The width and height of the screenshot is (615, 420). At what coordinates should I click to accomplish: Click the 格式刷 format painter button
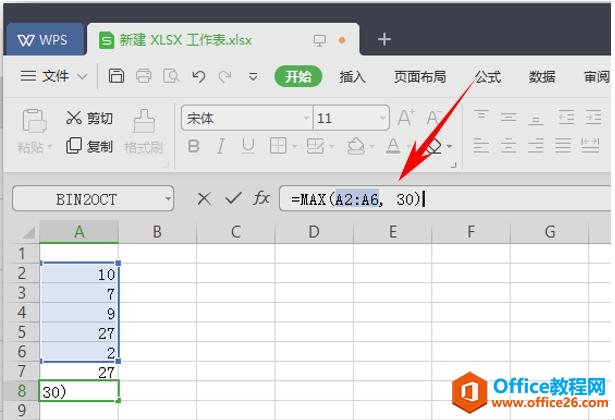[x=144, y=131]
